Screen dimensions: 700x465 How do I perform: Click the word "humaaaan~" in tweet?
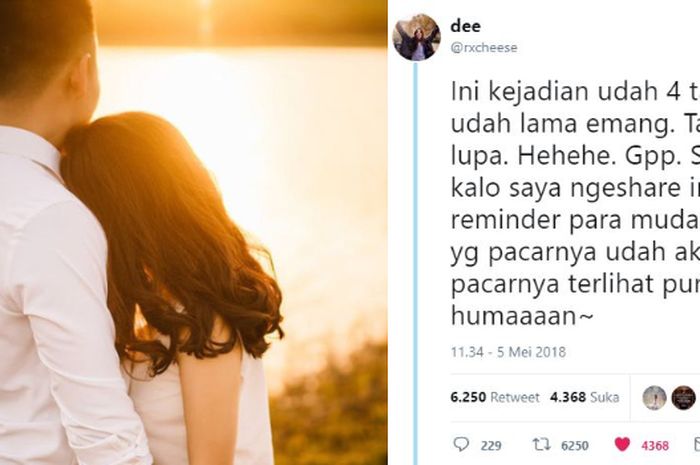click(522, 316)
